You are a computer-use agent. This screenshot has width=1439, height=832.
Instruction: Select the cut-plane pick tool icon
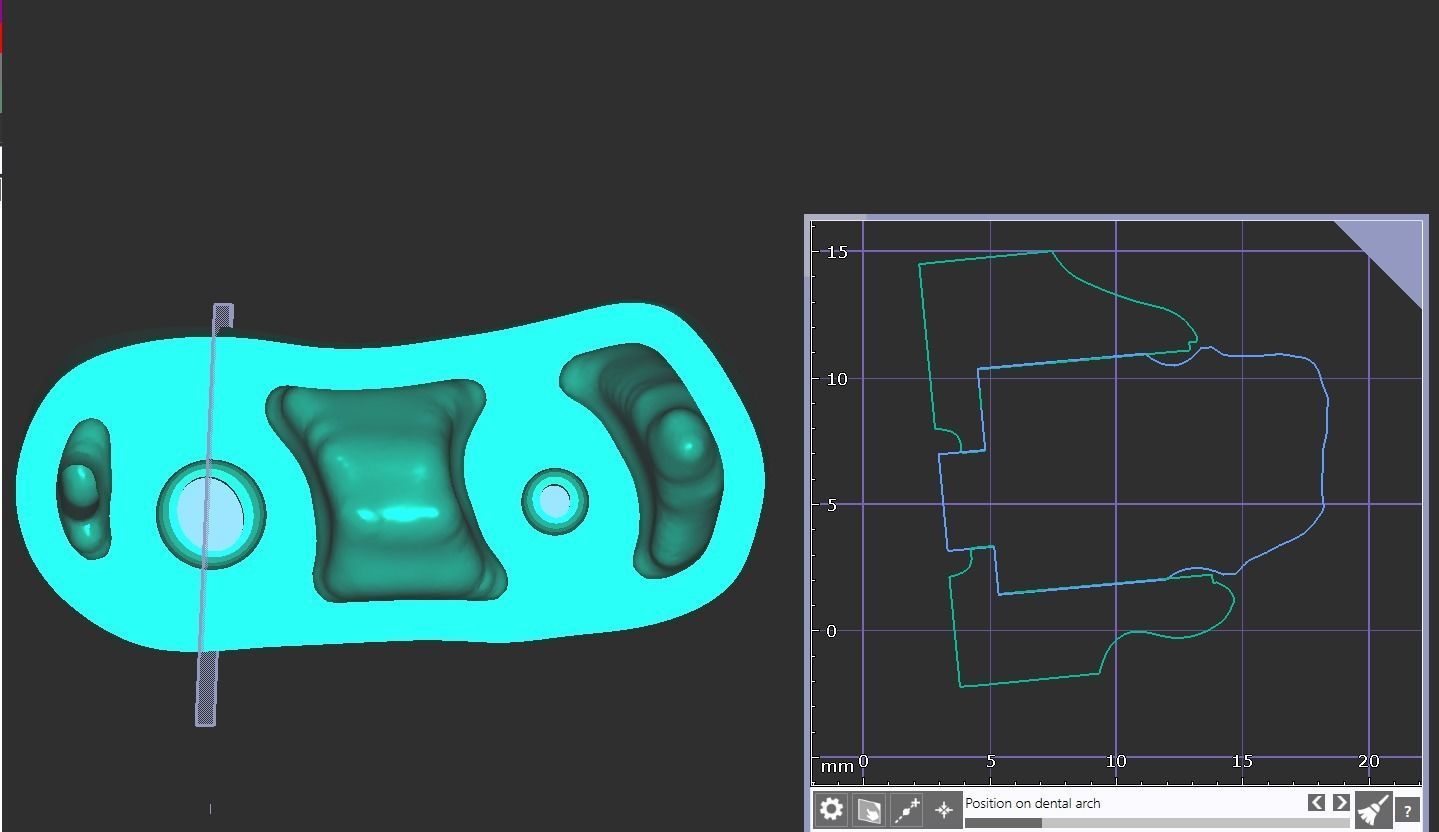(x=869, y=809)
